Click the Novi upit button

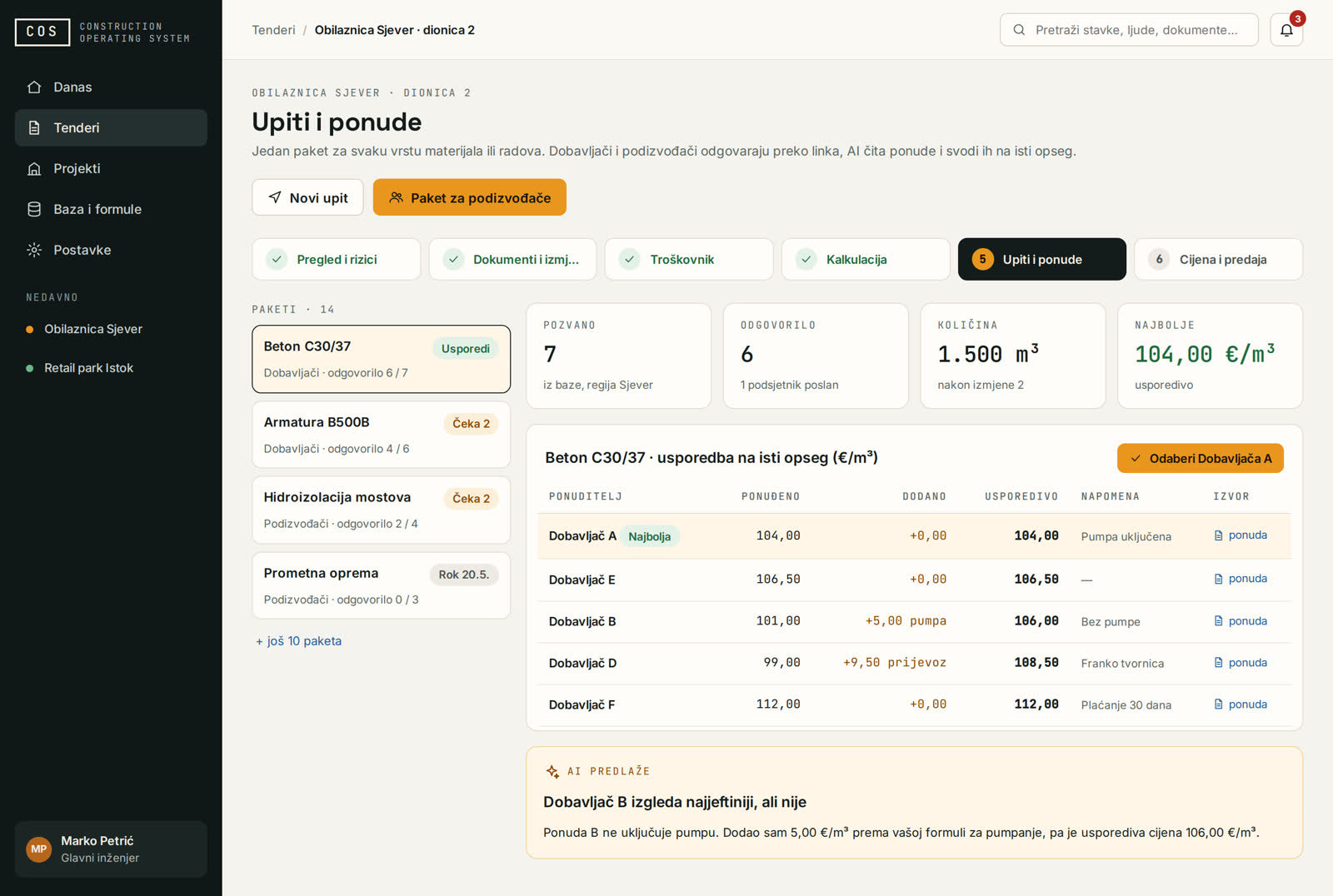(307, 197)
